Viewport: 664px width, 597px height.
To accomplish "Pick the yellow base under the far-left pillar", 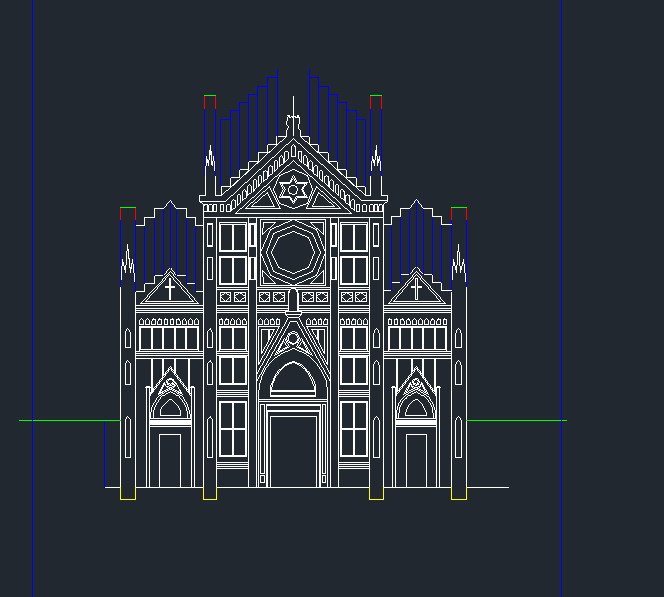I will [128, 494].
